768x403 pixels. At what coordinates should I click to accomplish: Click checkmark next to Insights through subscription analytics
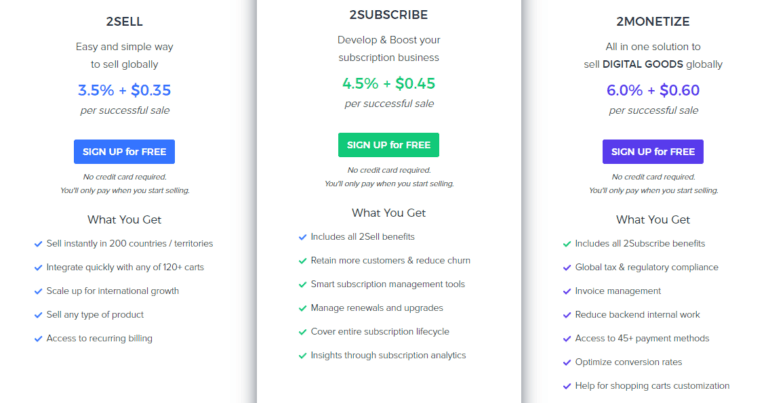pos(302,355)
